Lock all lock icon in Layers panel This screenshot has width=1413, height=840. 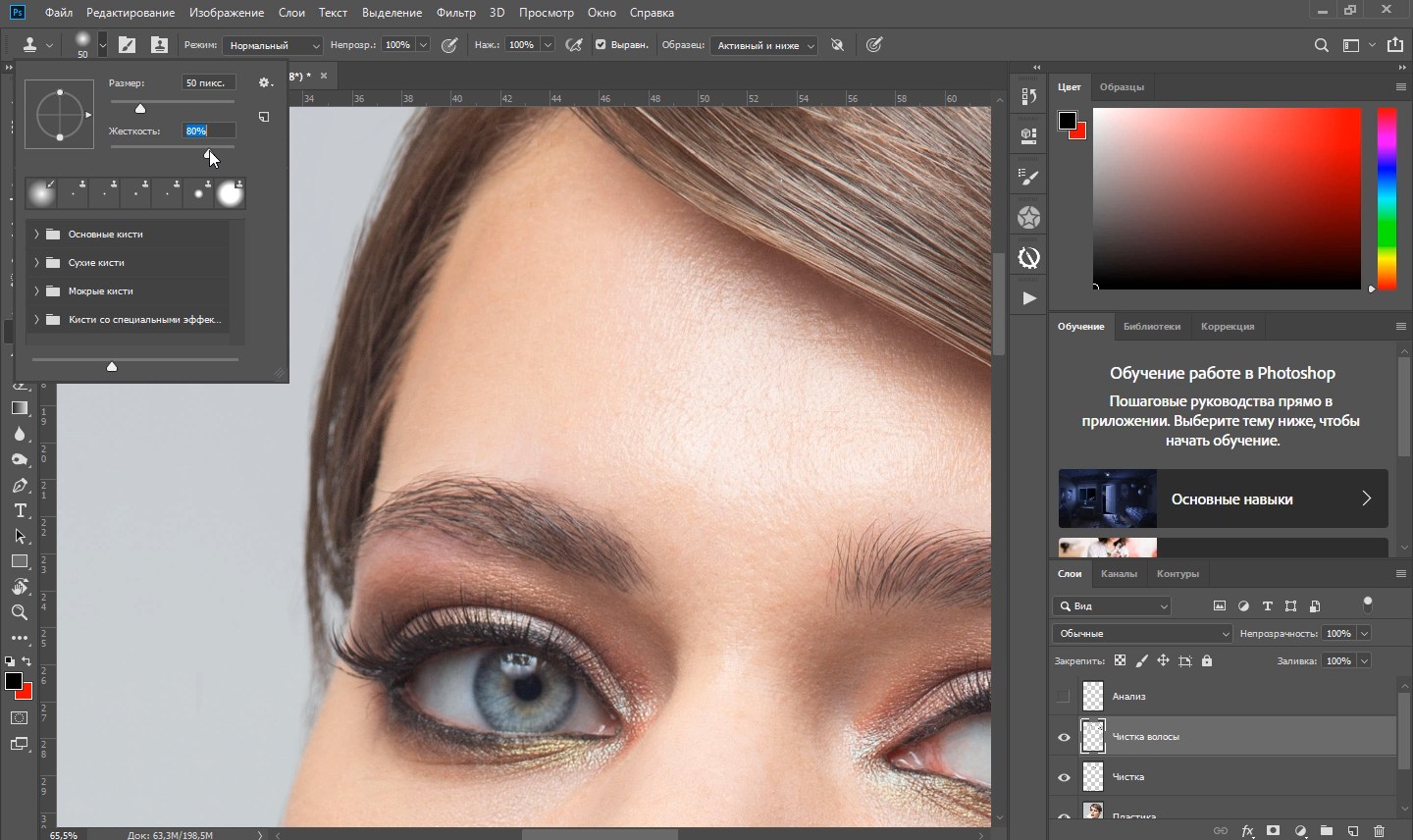click(x=1207, y=661)
